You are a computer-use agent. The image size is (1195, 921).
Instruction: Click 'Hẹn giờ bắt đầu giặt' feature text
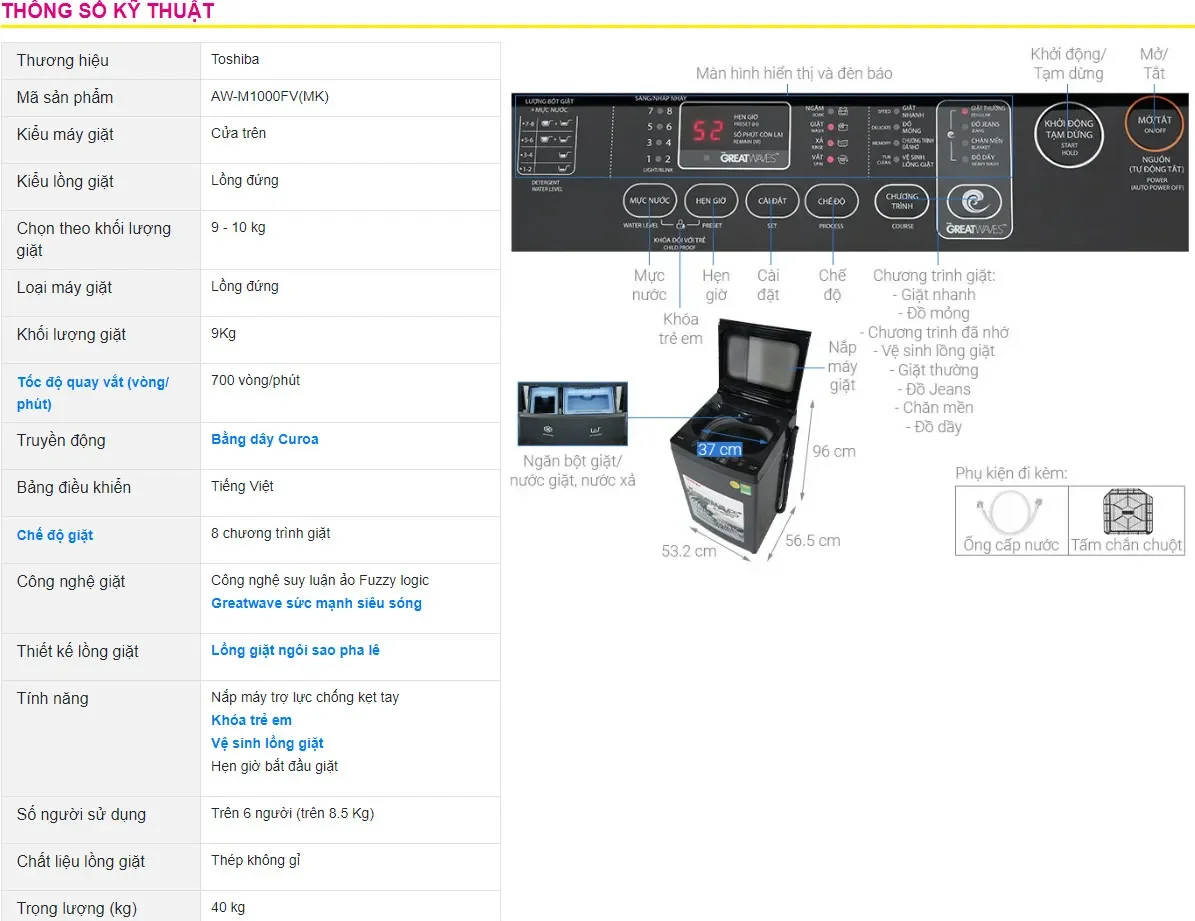(x=274, y=766)
